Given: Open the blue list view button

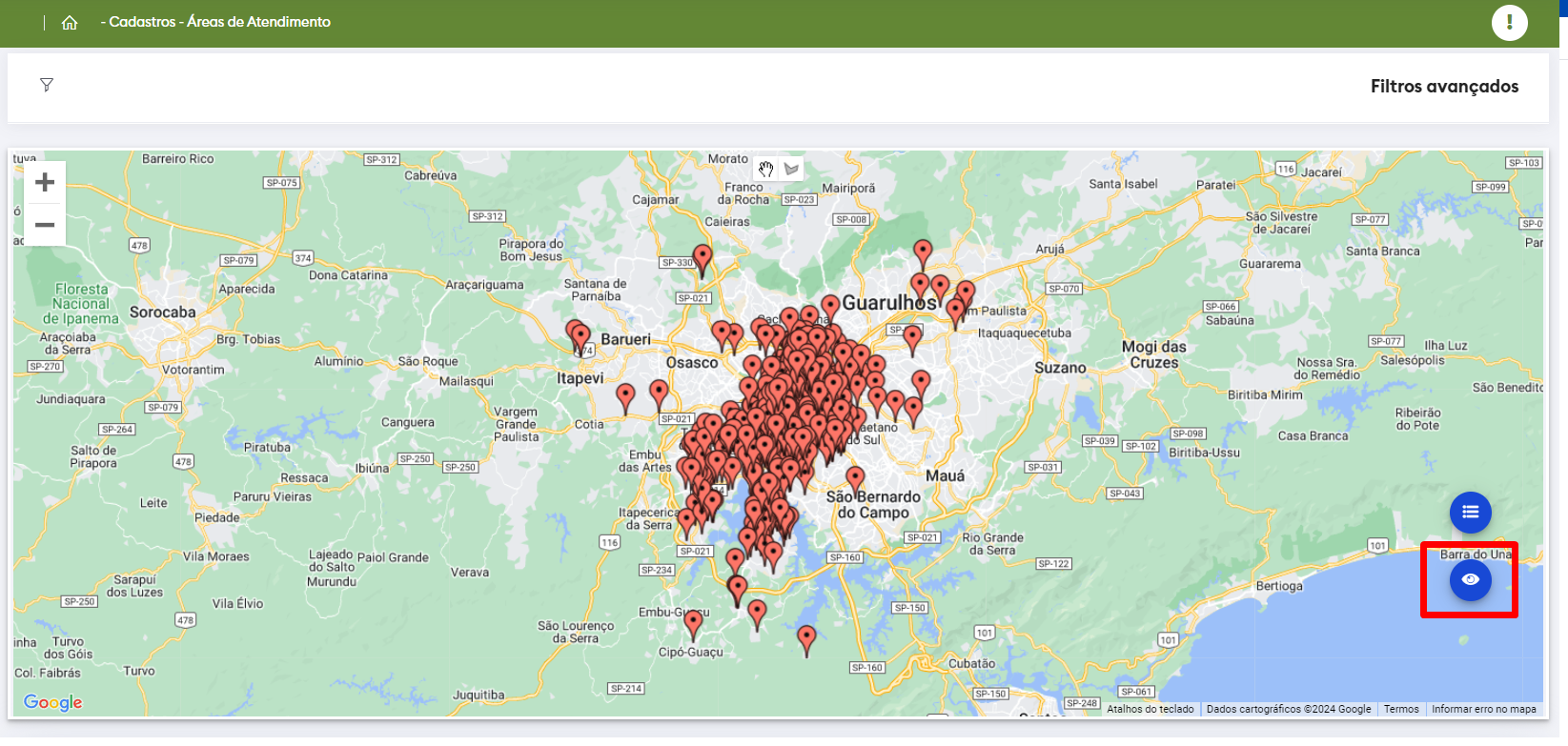Looking at the screenshot, I should 1470,513.
